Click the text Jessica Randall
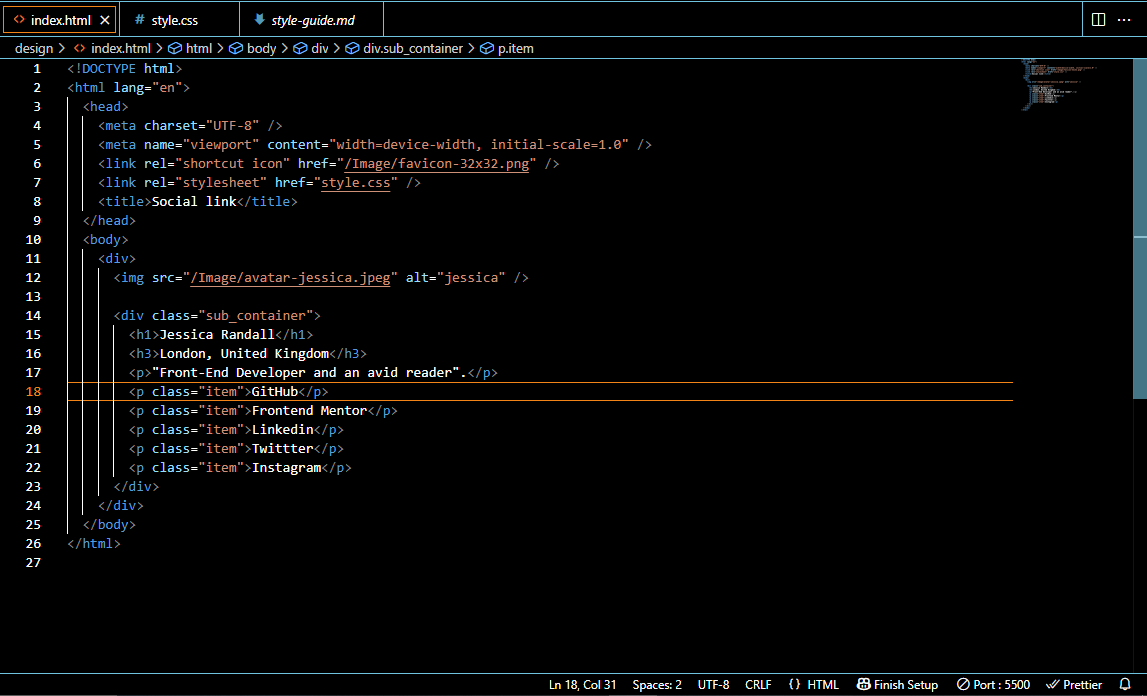 click(217, 334)
